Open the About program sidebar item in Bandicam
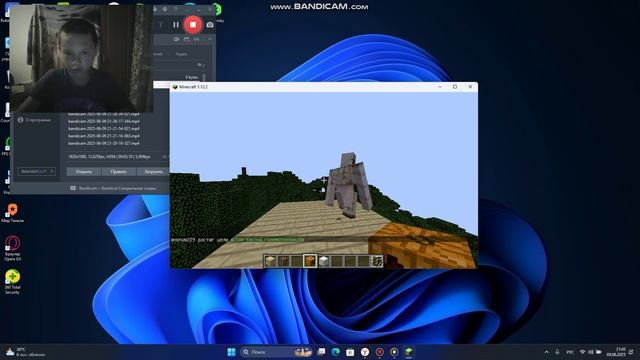Screen dimensions: 640x360 pyautogui.click(x=35, y=120)
